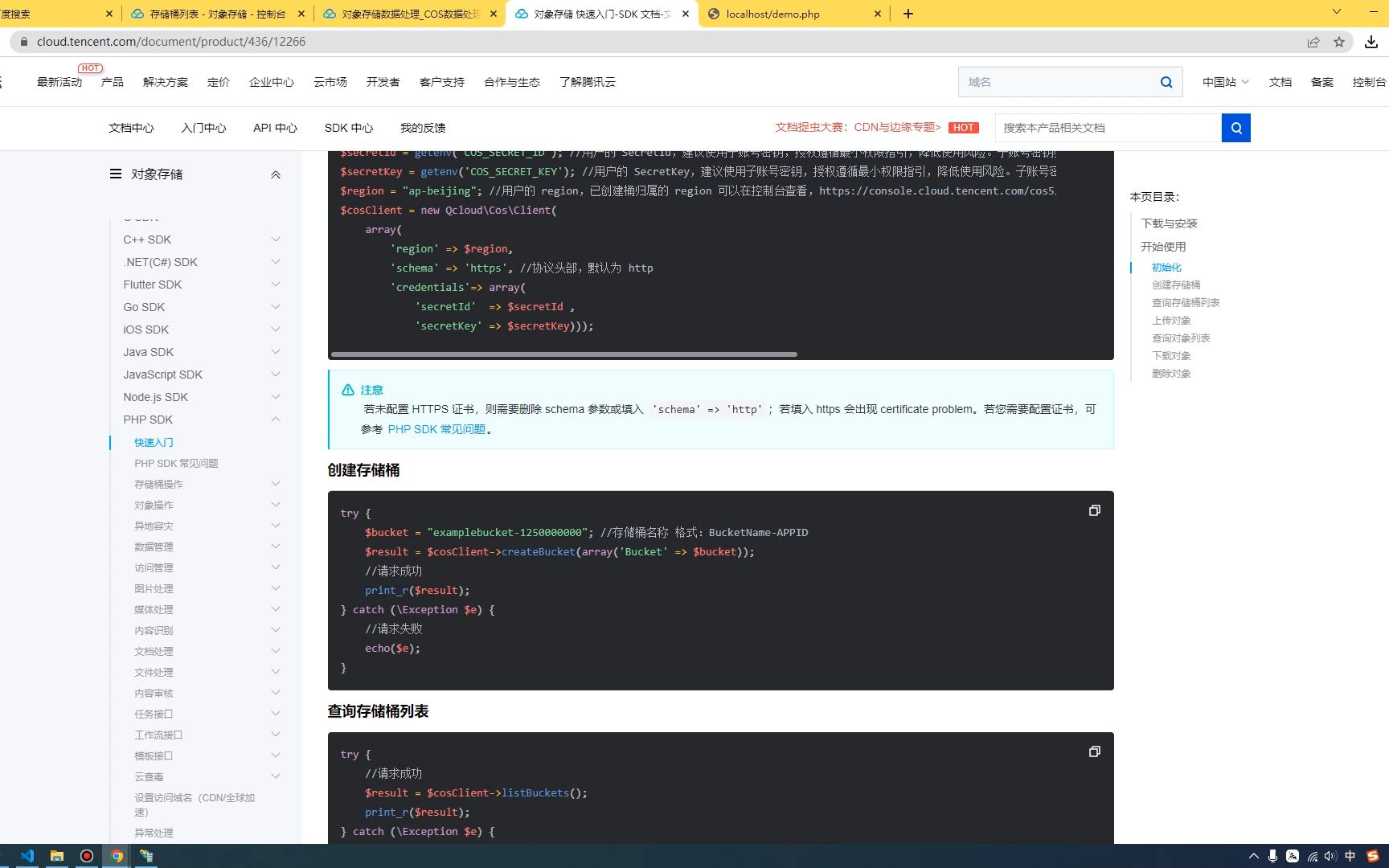Image resolution: width=1389 pixels, height=868 pixels.
Task: Show hidden system tray icons
Action: click(1253, 856)
